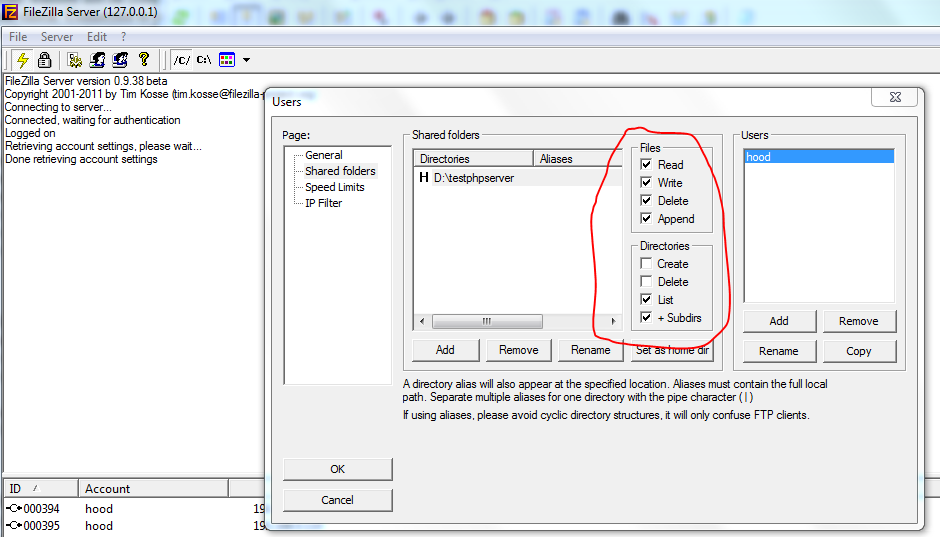Click Cancel in the Users dialog
The width and height of the screenshot is (940, 537).
point(338,500)
